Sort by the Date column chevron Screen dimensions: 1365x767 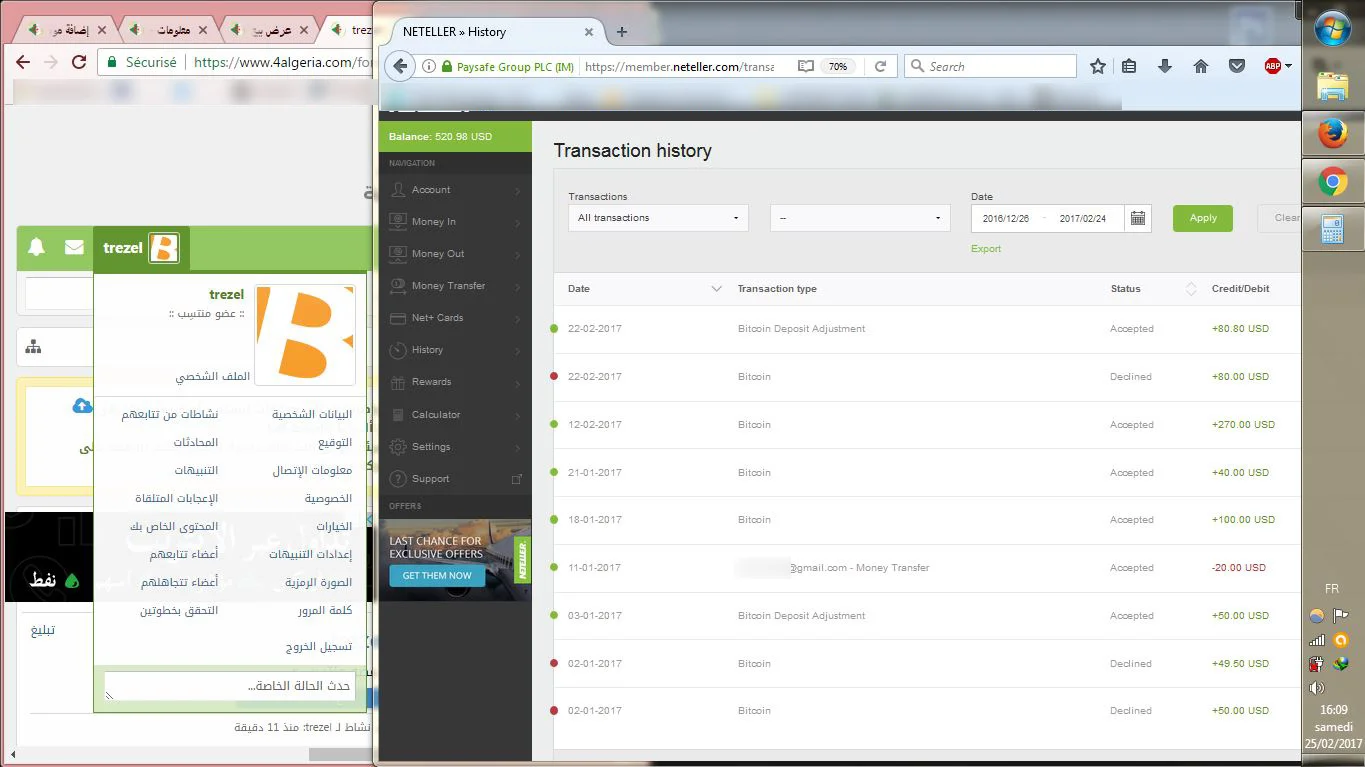[716, 289]
